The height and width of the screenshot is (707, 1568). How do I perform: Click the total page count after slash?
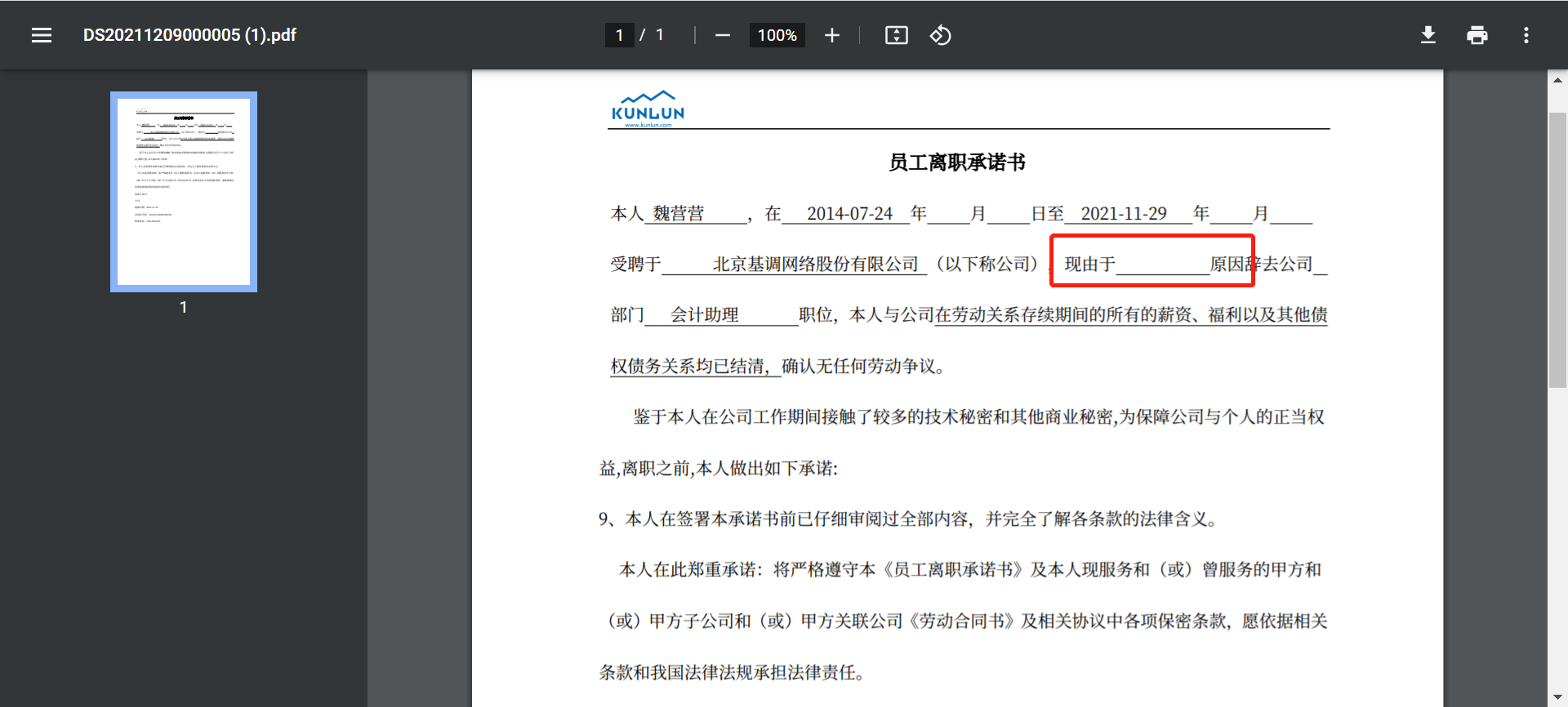pos(660,35)
